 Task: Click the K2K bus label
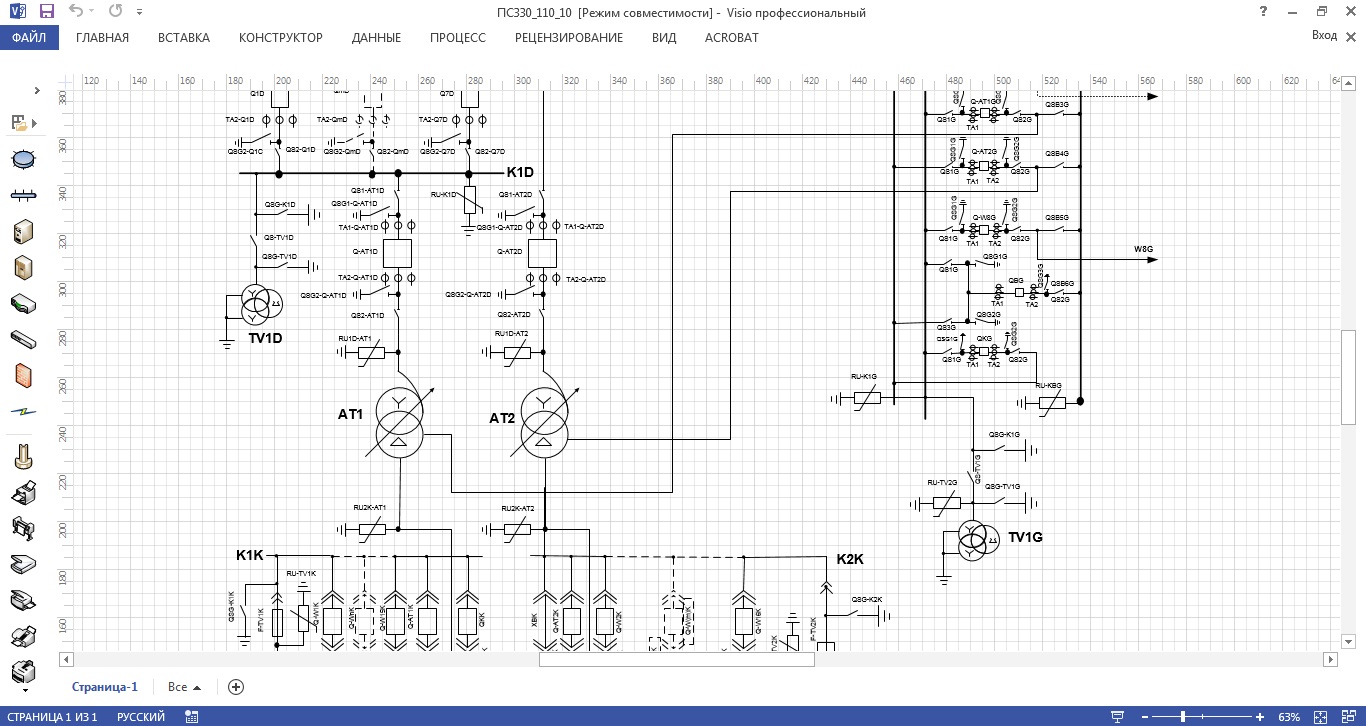pos(850,558)
